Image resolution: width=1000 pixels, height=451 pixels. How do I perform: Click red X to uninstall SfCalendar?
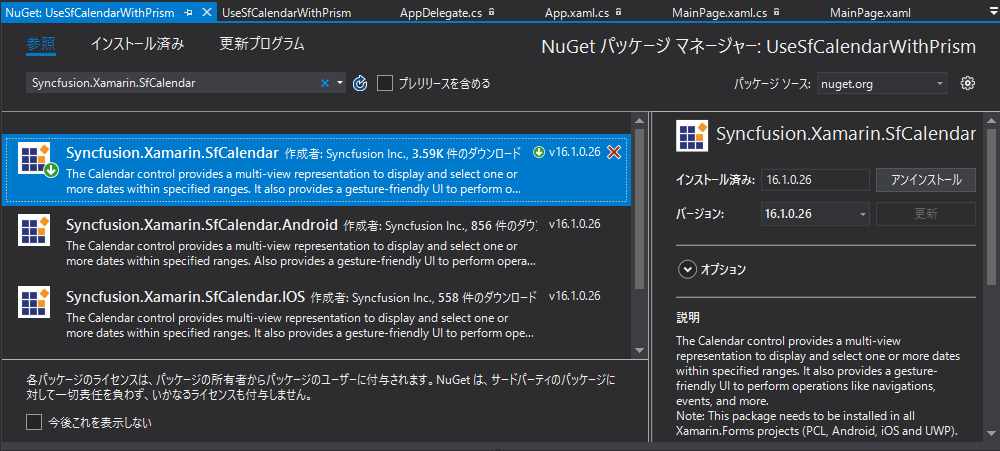pyautogui.click(x=614, y=152)
